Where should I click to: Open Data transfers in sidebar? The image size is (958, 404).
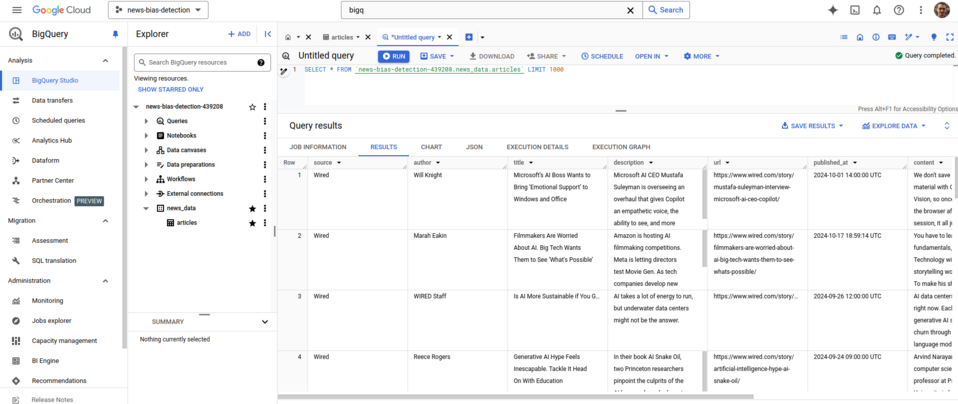point(51,101)
